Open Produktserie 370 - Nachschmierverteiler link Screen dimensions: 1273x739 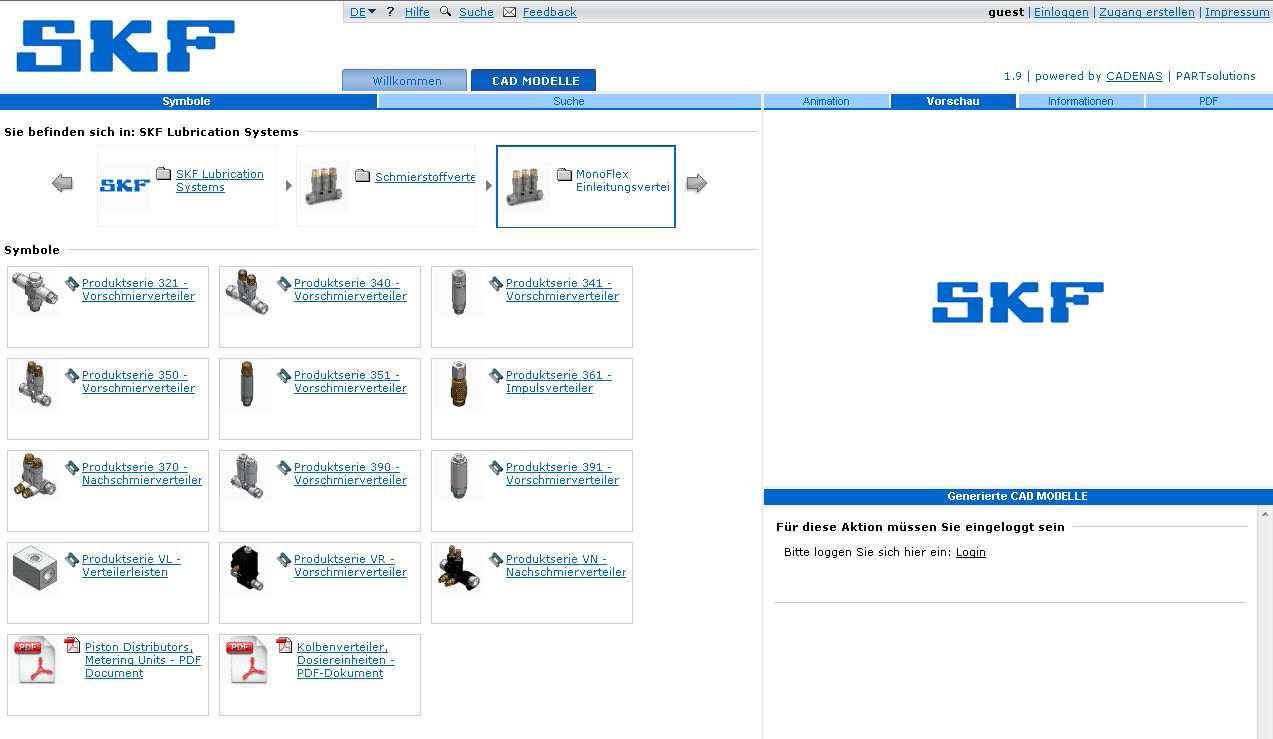click(142, 474)
